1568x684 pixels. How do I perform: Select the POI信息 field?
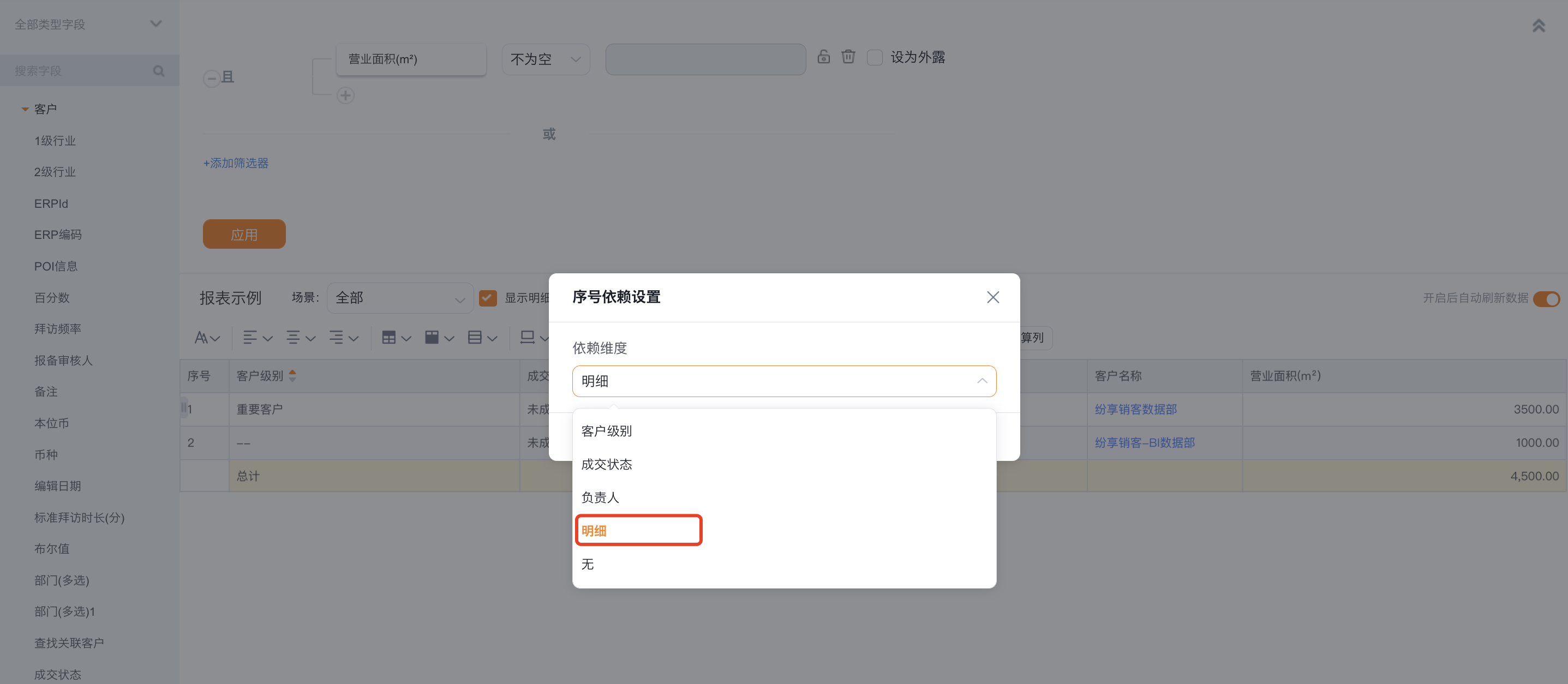56,267
